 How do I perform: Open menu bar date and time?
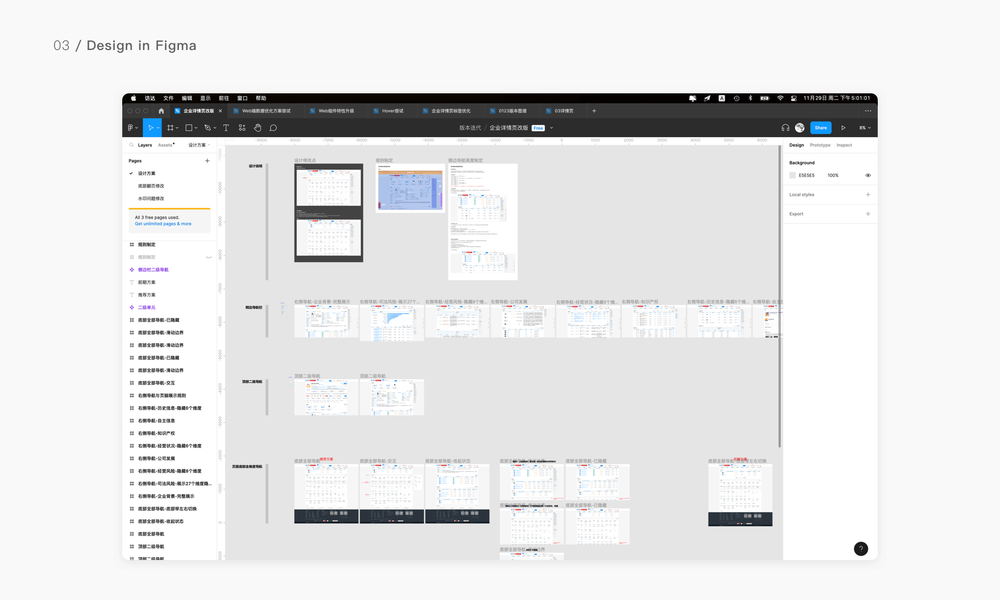point(836,98)
